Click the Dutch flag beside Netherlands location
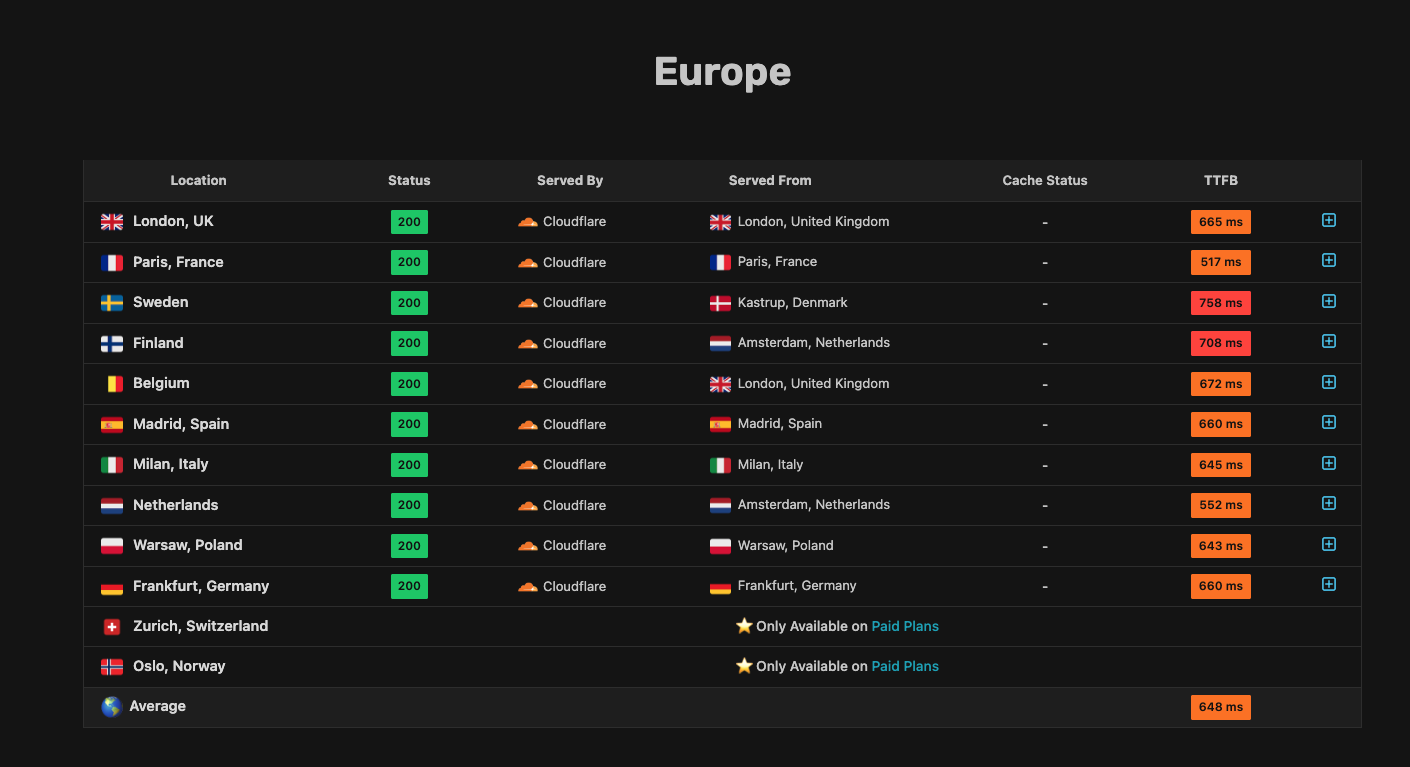This screenshot has height=767, width=1410. pos(112,506)
